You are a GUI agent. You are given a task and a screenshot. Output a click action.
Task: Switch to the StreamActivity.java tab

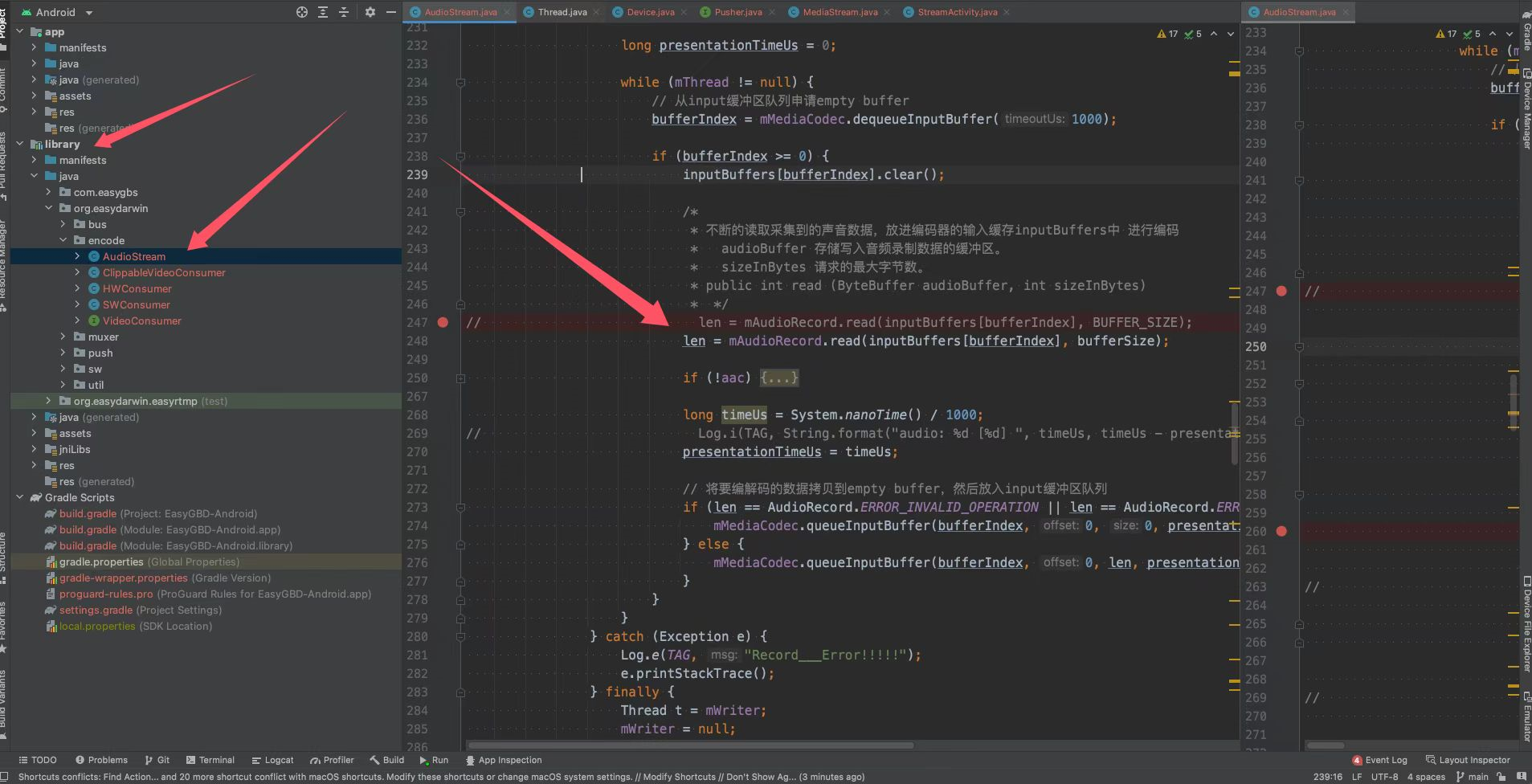click(x=957, y=12)
